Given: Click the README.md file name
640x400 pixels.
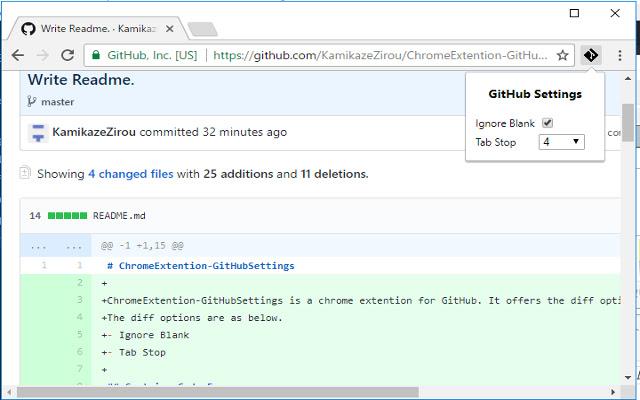Looking at the screenshot, I should coord(119,216).
